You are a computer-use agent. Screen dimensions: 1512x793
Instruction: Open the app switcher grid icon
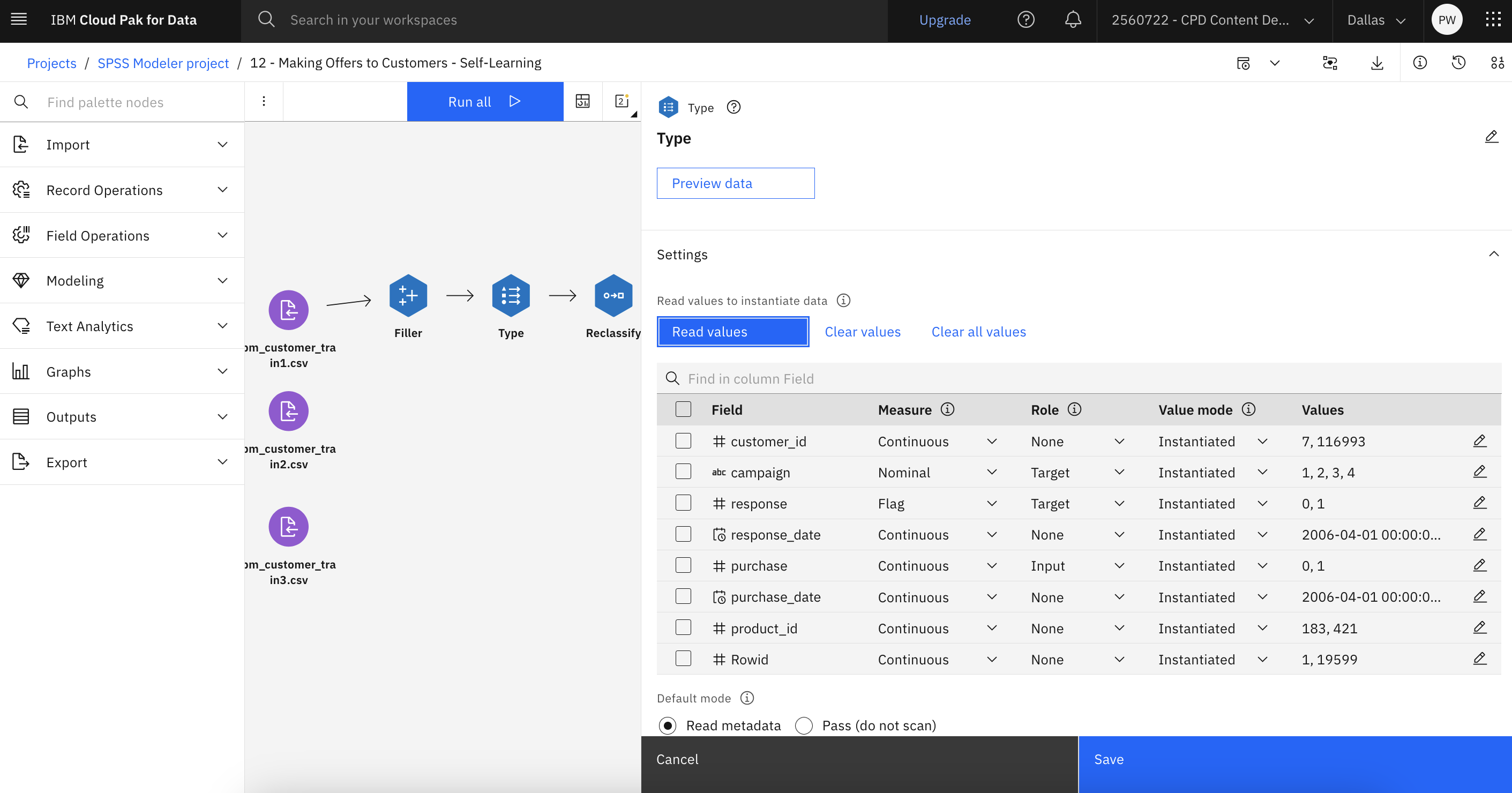point(1493,20)
